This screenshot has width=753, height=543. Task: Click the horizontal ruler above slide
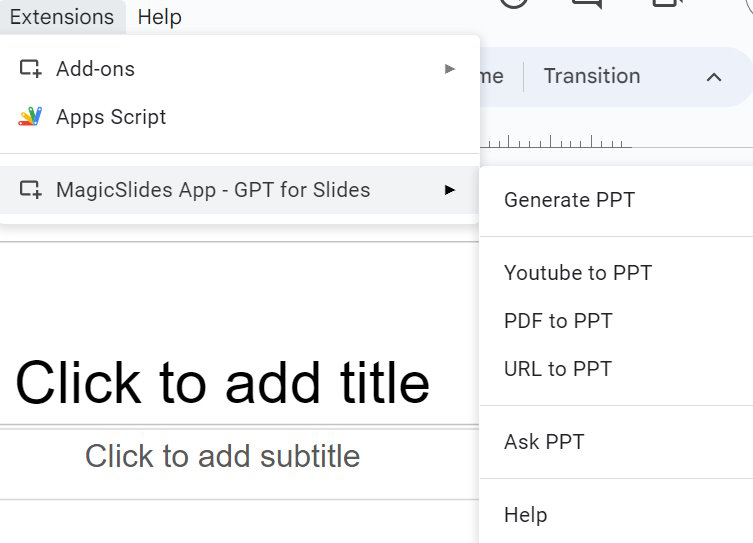click(556, 142)
